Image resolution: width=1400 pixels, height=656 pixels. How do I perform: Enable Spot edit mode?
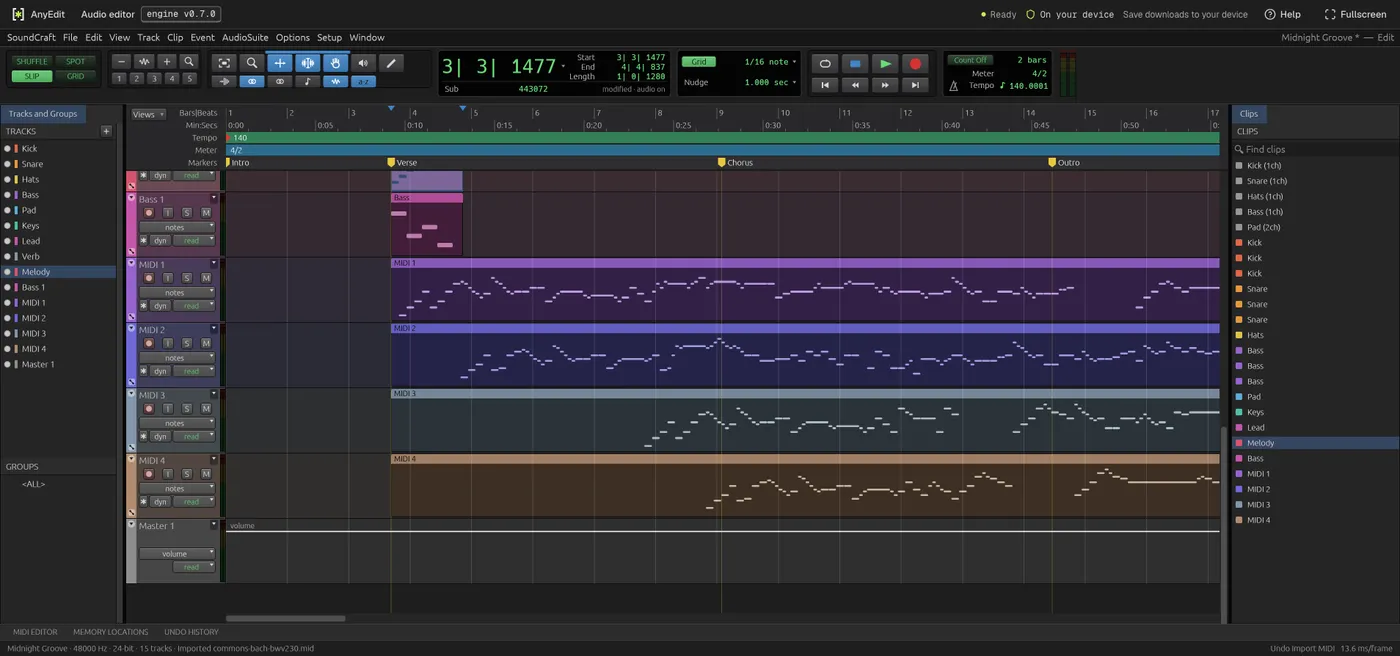[x=76, y=62]
